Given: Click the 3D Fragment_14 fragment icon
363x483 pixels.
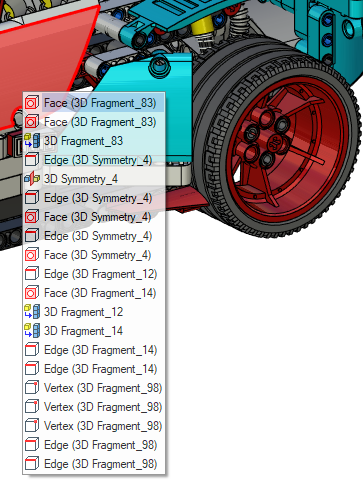Looking at the screenshot, I should (x=32, y=331).
